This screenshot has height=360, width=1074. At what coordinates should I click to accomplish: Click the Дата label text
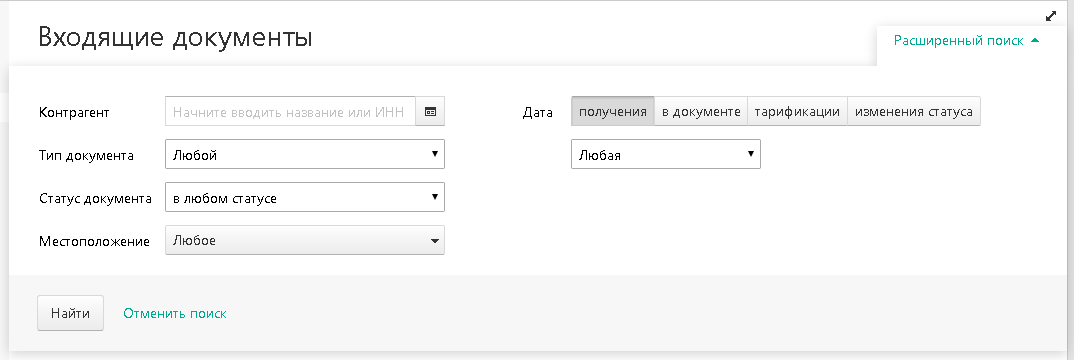tap(538, 112)
